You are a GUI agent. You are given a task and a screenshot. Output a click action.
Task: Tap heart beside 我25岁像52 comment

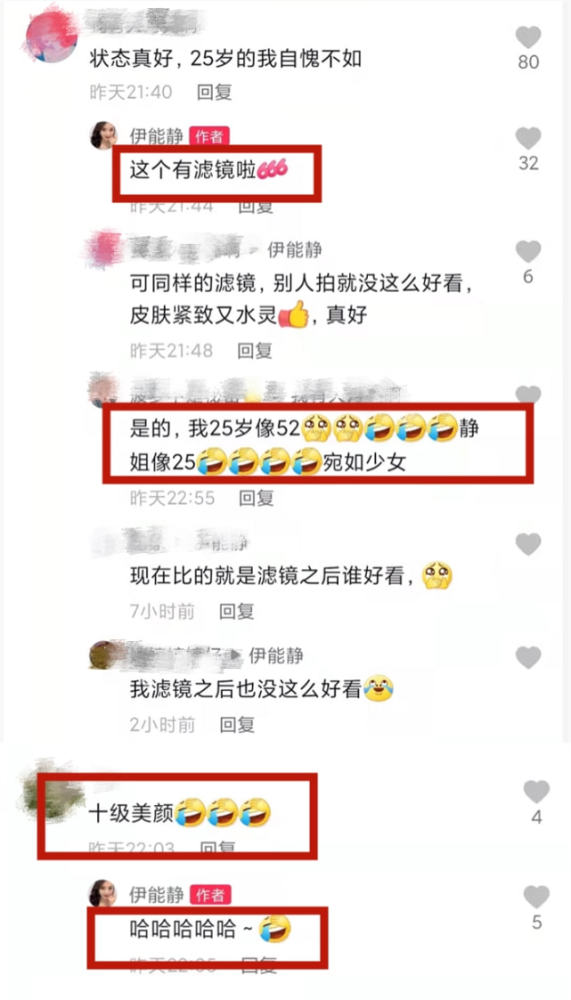pyautogui.click(x=528, y=394)
